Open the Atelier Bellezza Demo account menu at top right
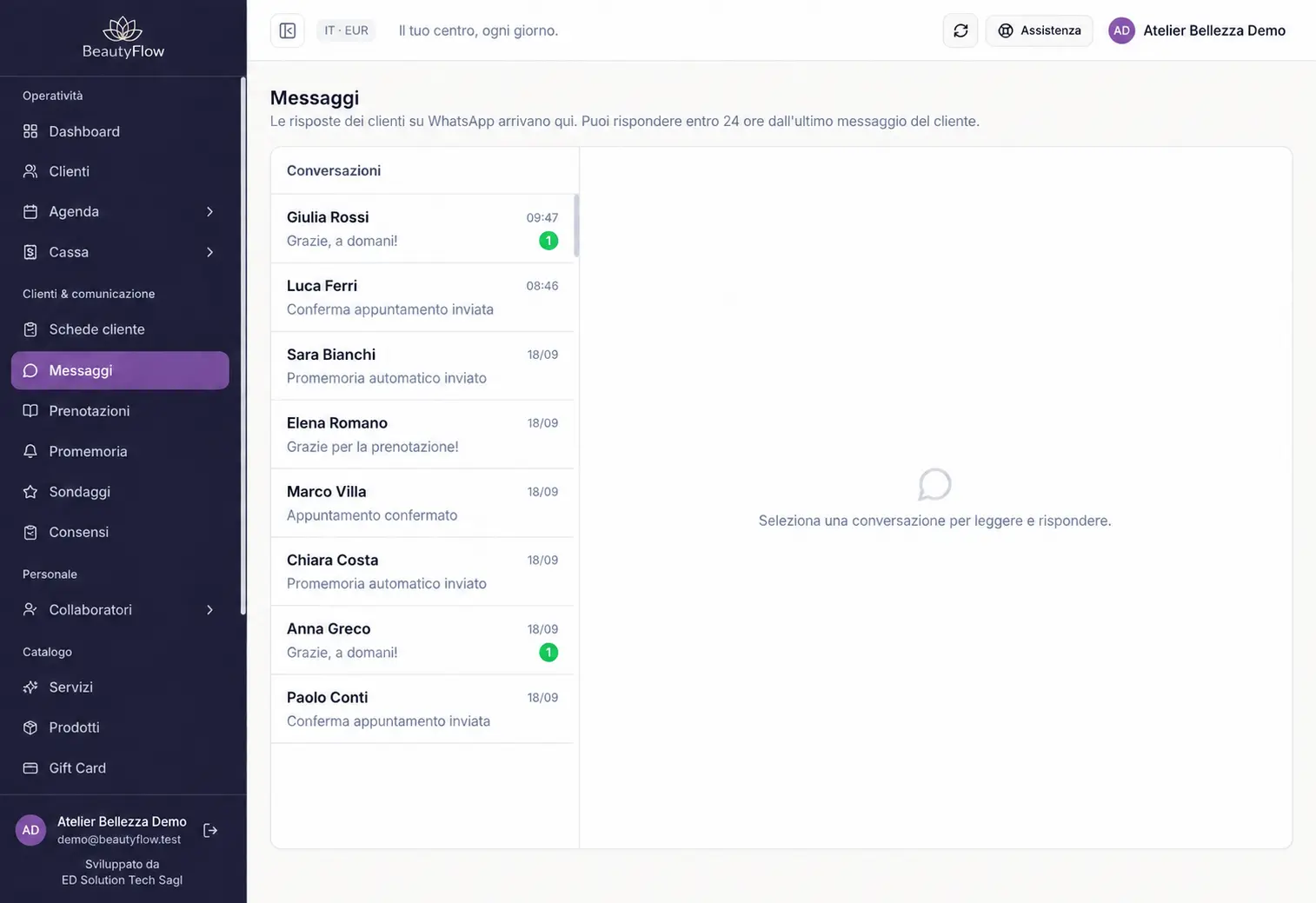The height and width of the screenshot is (903, 1316). 1197,30
